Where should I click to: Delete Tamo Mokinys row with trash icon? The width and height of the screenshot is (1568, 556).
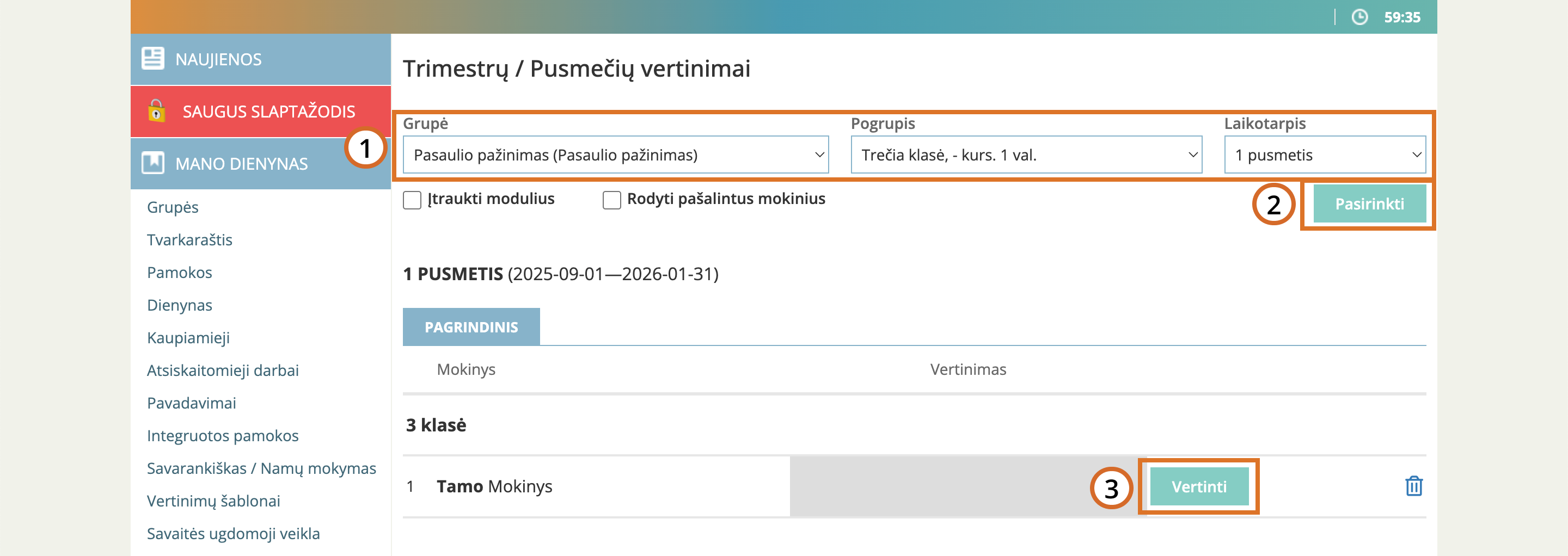click(x=1413, y=486)
